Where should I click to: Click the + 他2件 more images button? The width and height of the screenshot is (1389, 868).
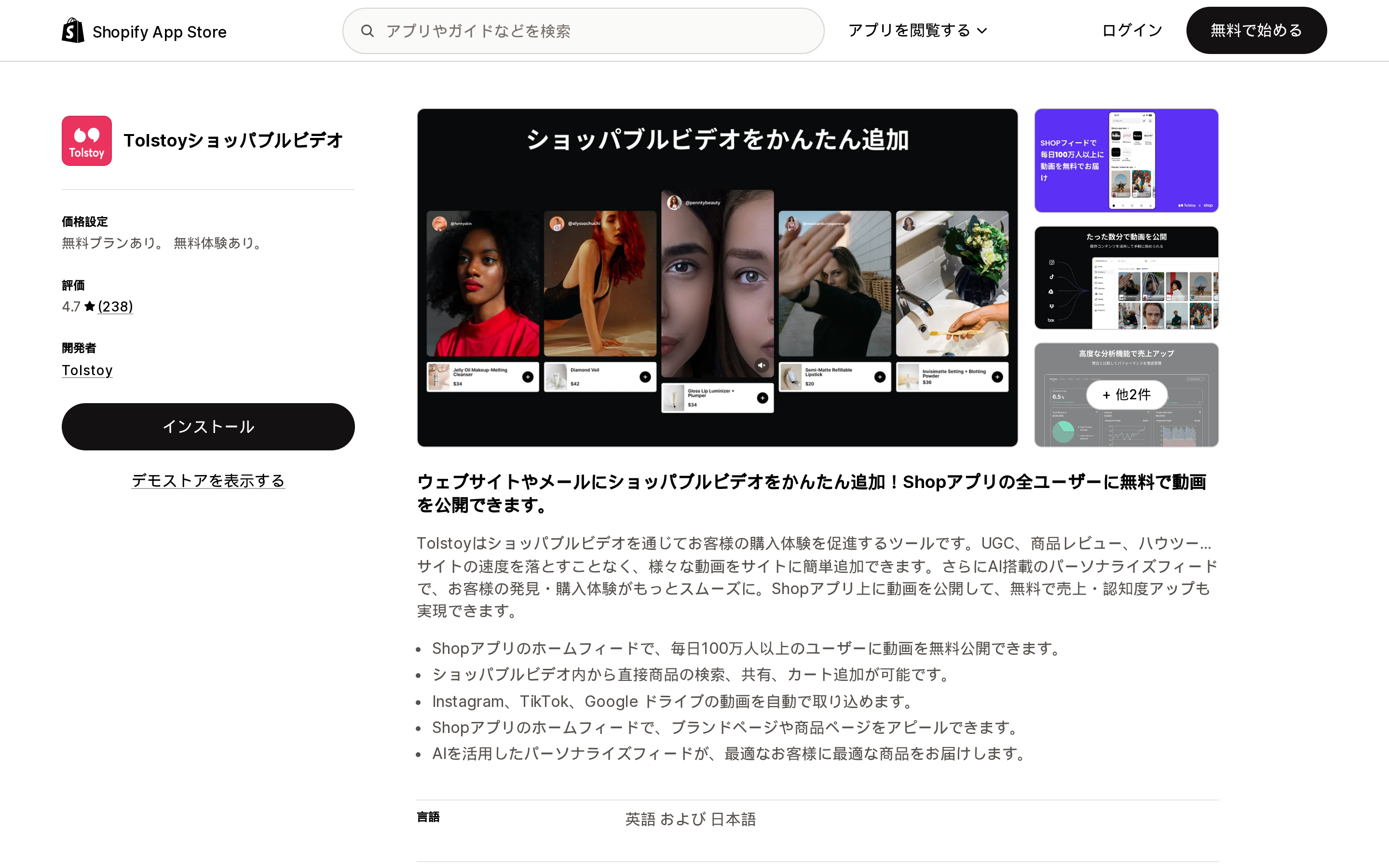click(x=1127, y=394)
